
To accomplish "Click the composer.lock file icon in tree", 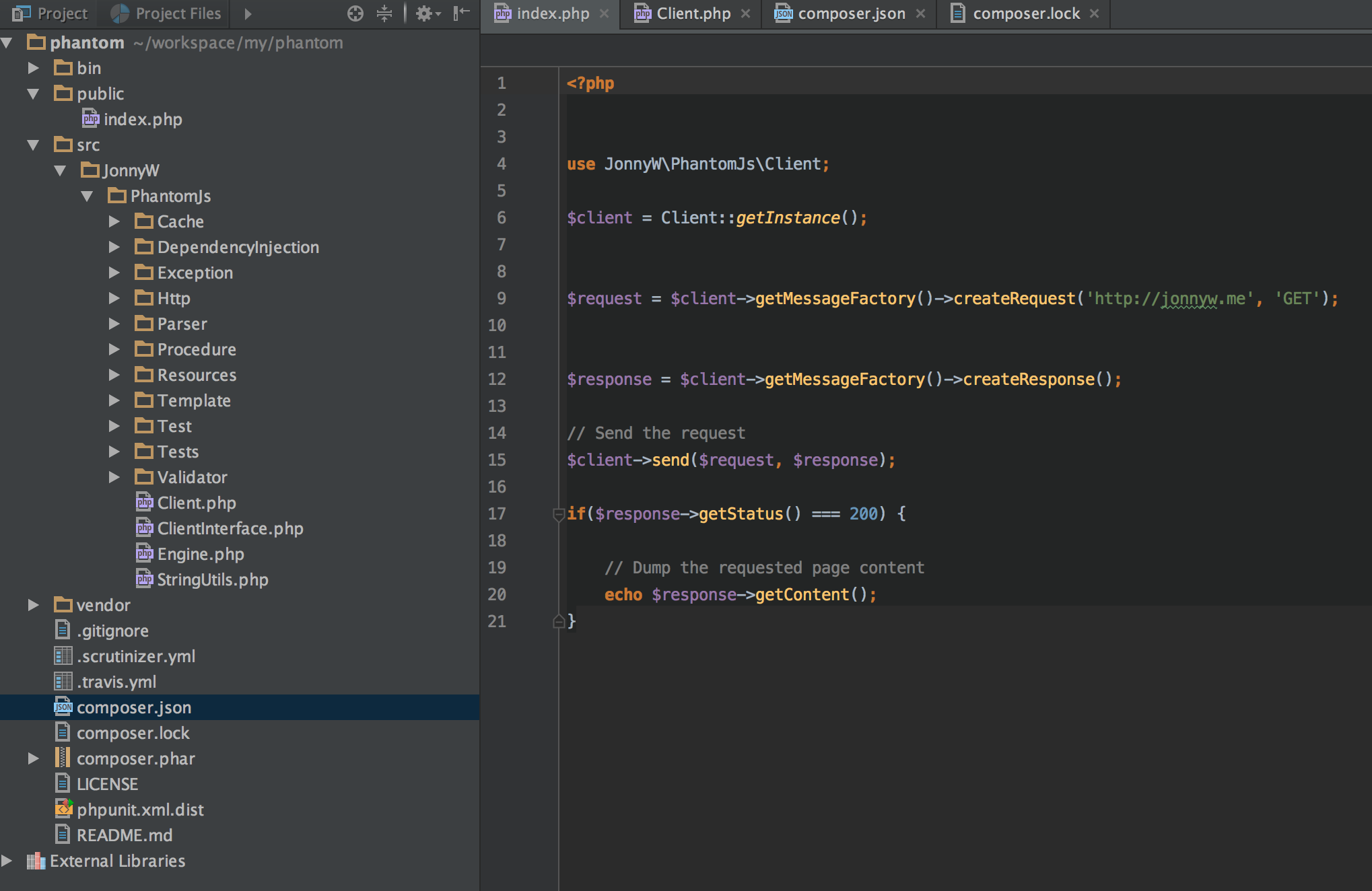I will (63, 732).
